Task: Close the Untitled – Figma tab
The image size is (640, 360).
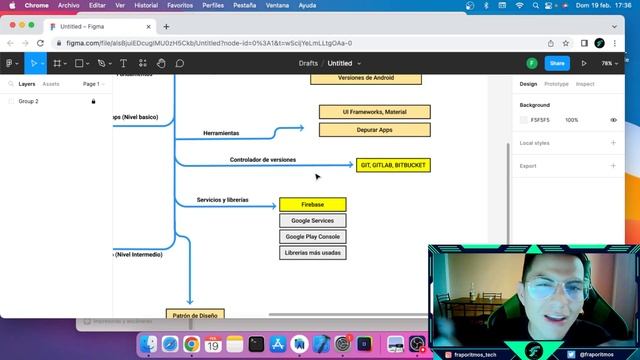Action: (x=148, y=27)
